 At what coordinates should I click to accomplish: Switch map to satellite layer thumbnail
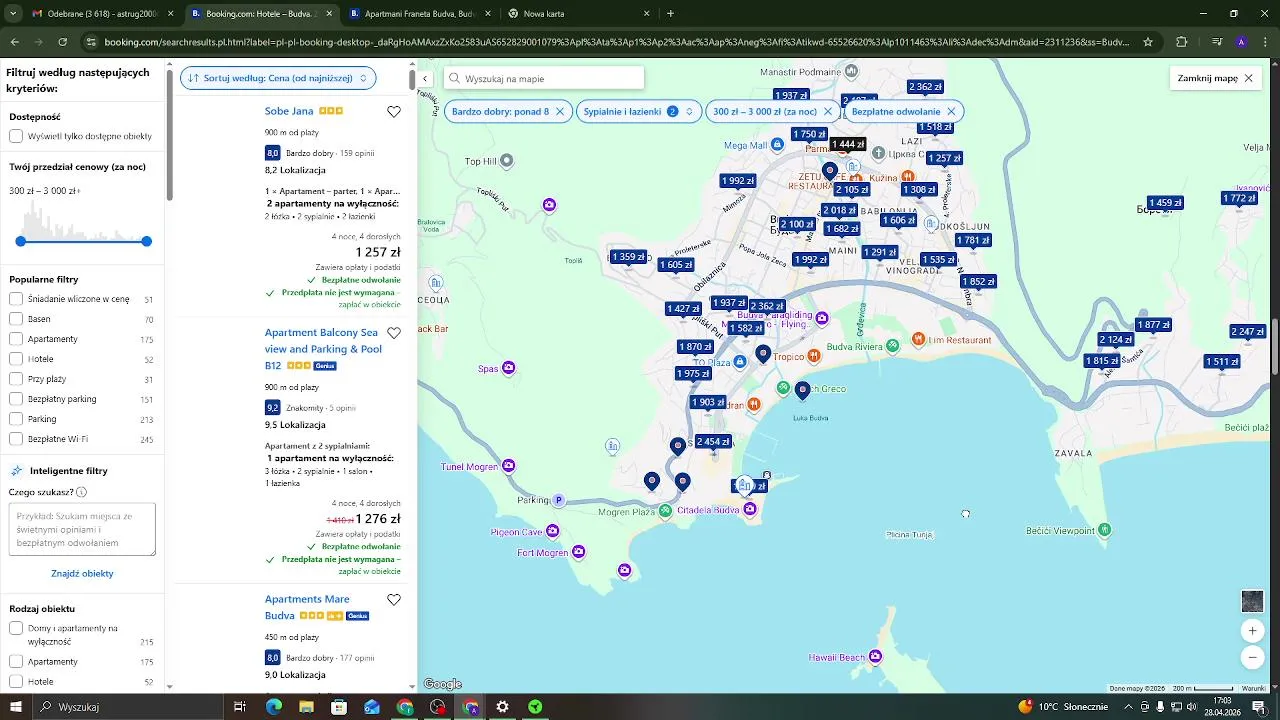click(x=1252, y=601)
